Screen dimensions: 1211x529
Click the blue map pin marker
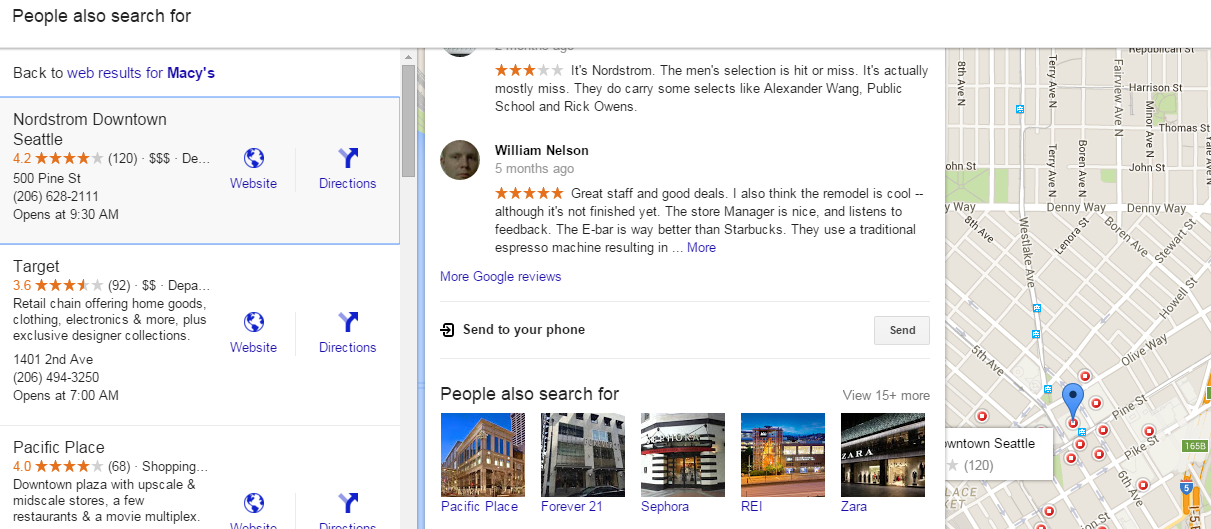click(1073, 401)
